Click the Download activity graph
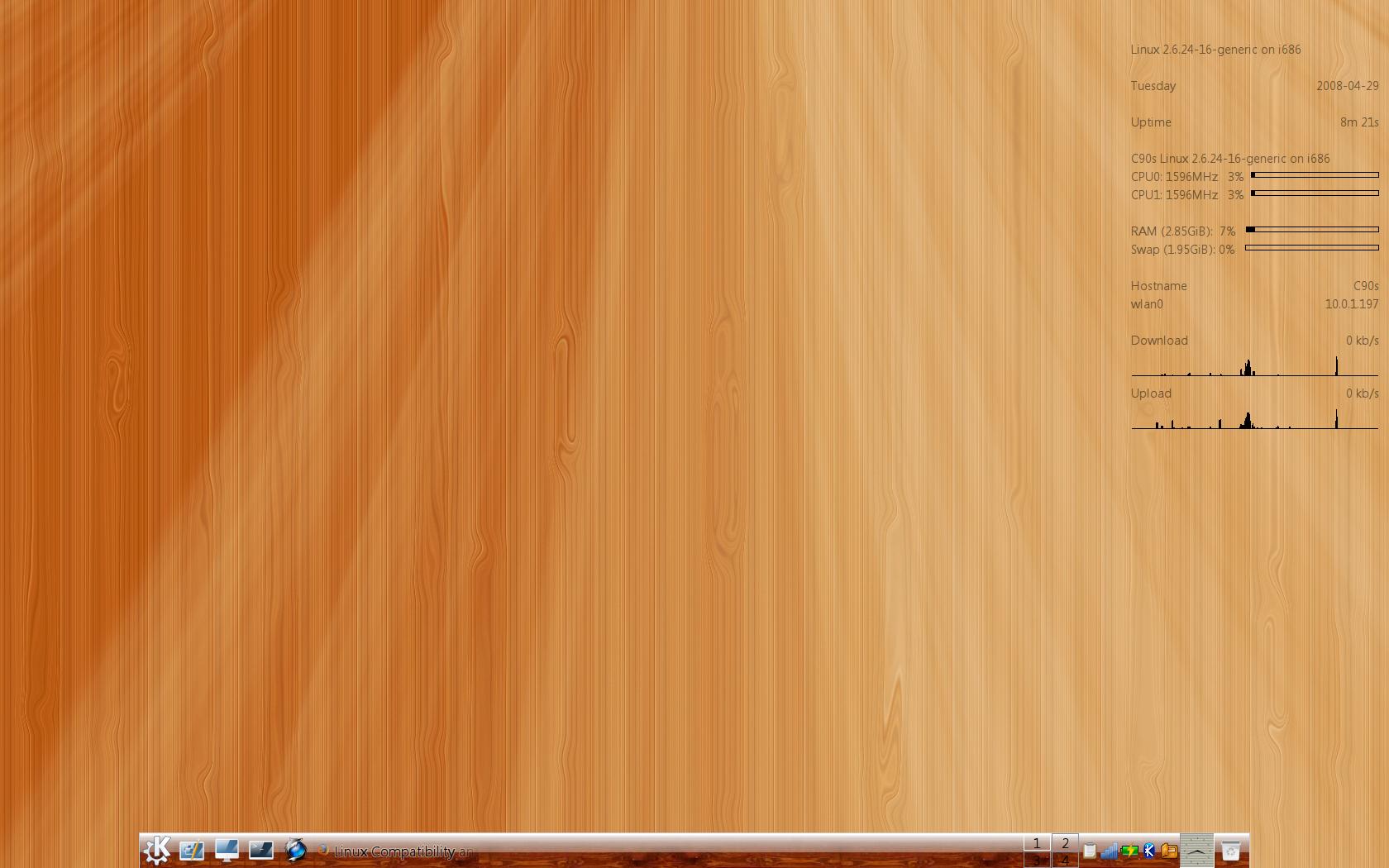Screen dimensions: 1389x868 1255,365
